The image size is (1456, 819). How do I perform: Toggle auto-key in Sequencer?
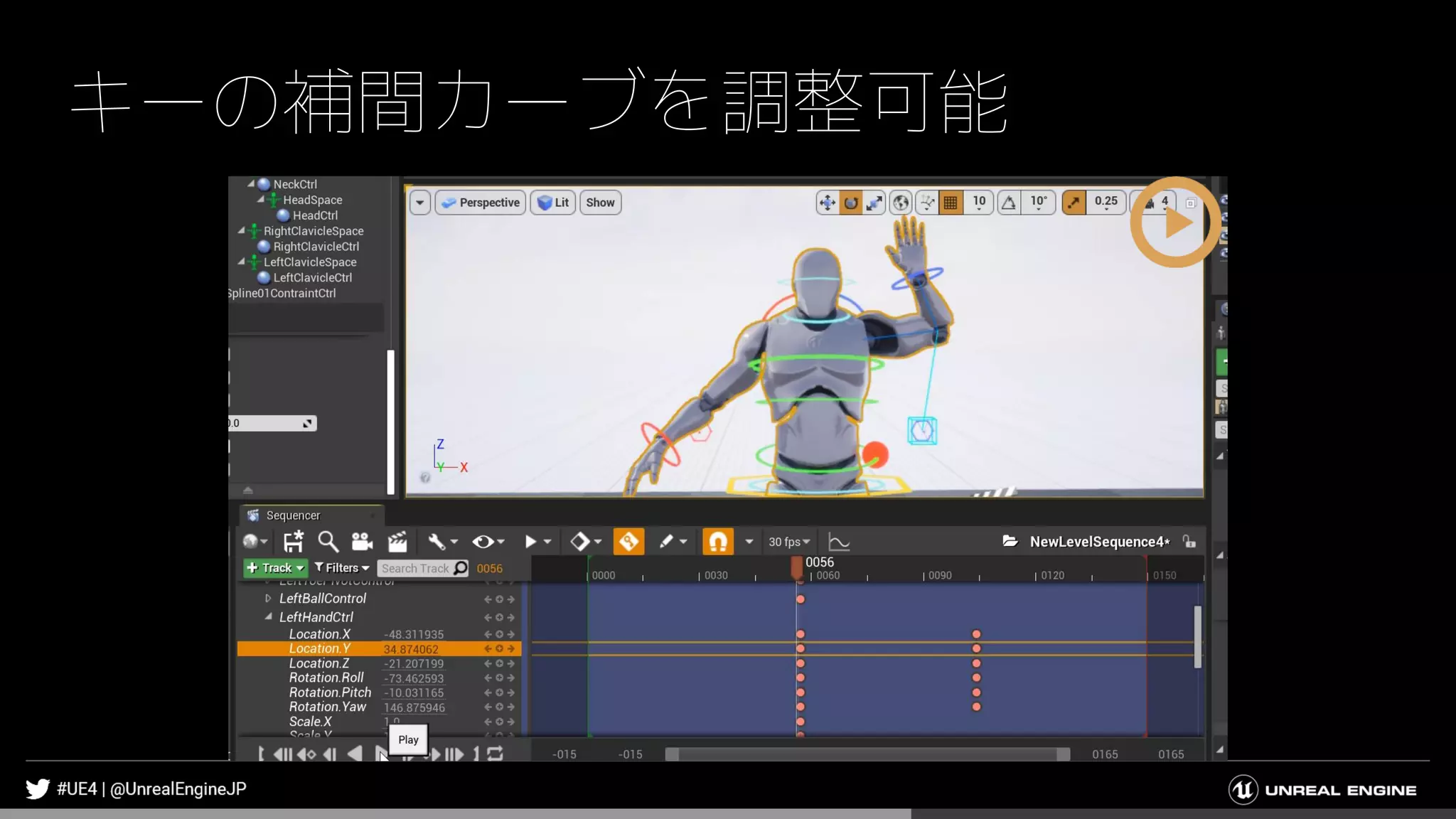(x=629, y=542)
